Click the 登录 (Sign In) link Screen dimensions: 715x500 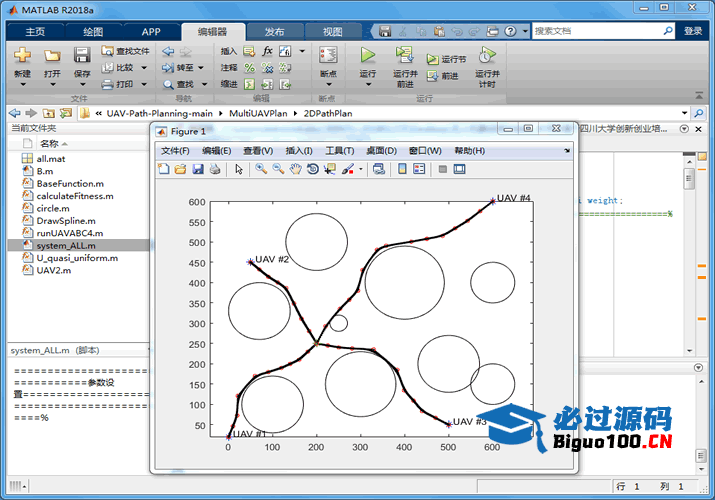(693, 31)
